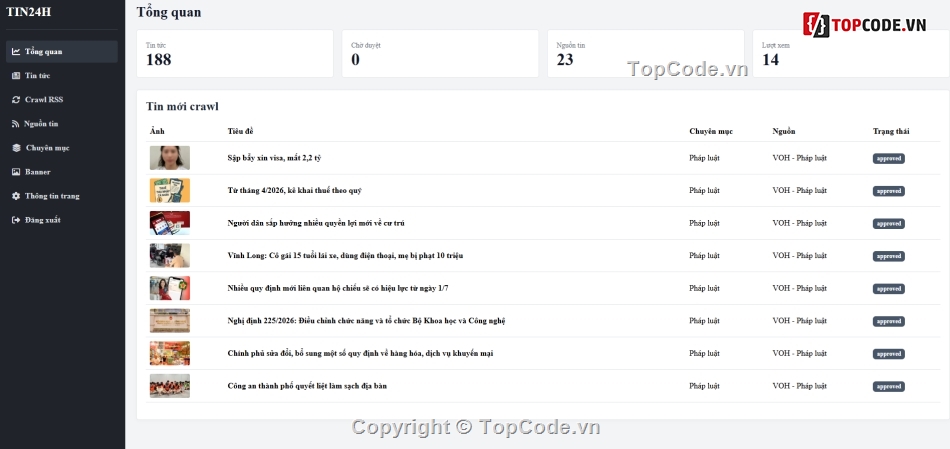Click the Nguồn tin 23 stat card
Viewport: 950px width, 449px height.
click(646, 53)
